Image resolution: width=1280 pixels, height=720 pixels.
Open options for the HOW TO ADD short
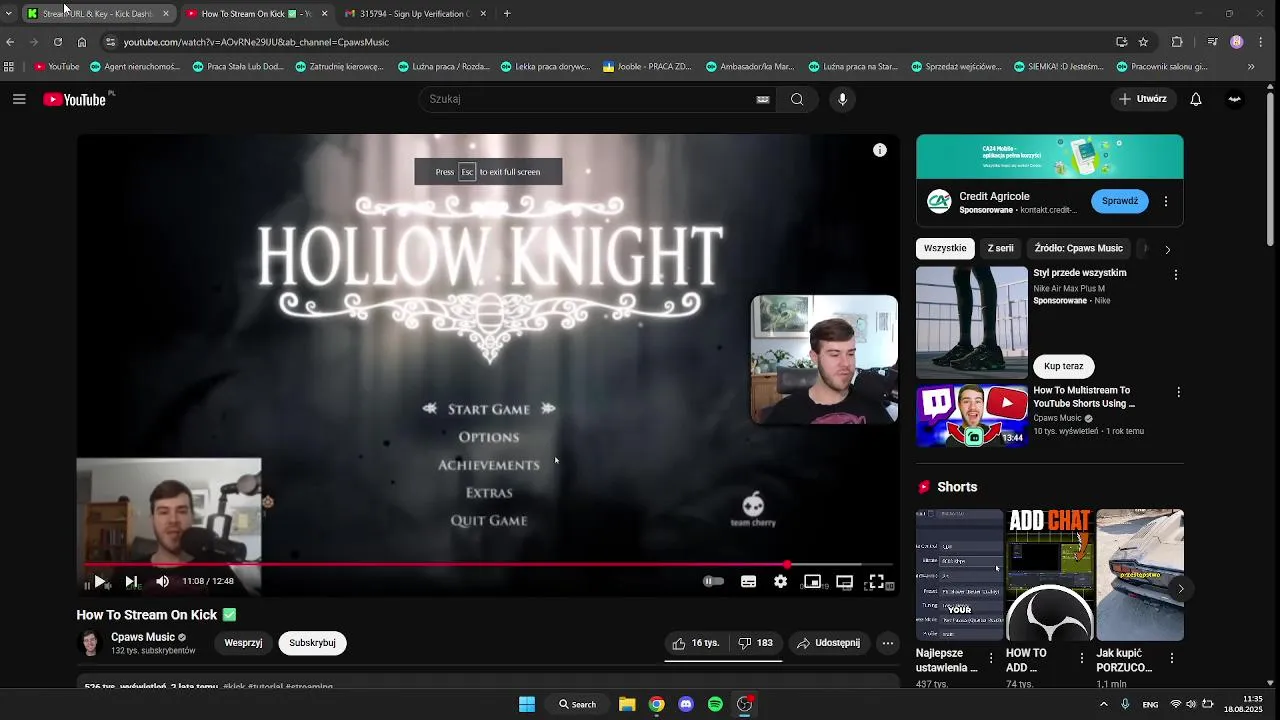(1081, 658)
